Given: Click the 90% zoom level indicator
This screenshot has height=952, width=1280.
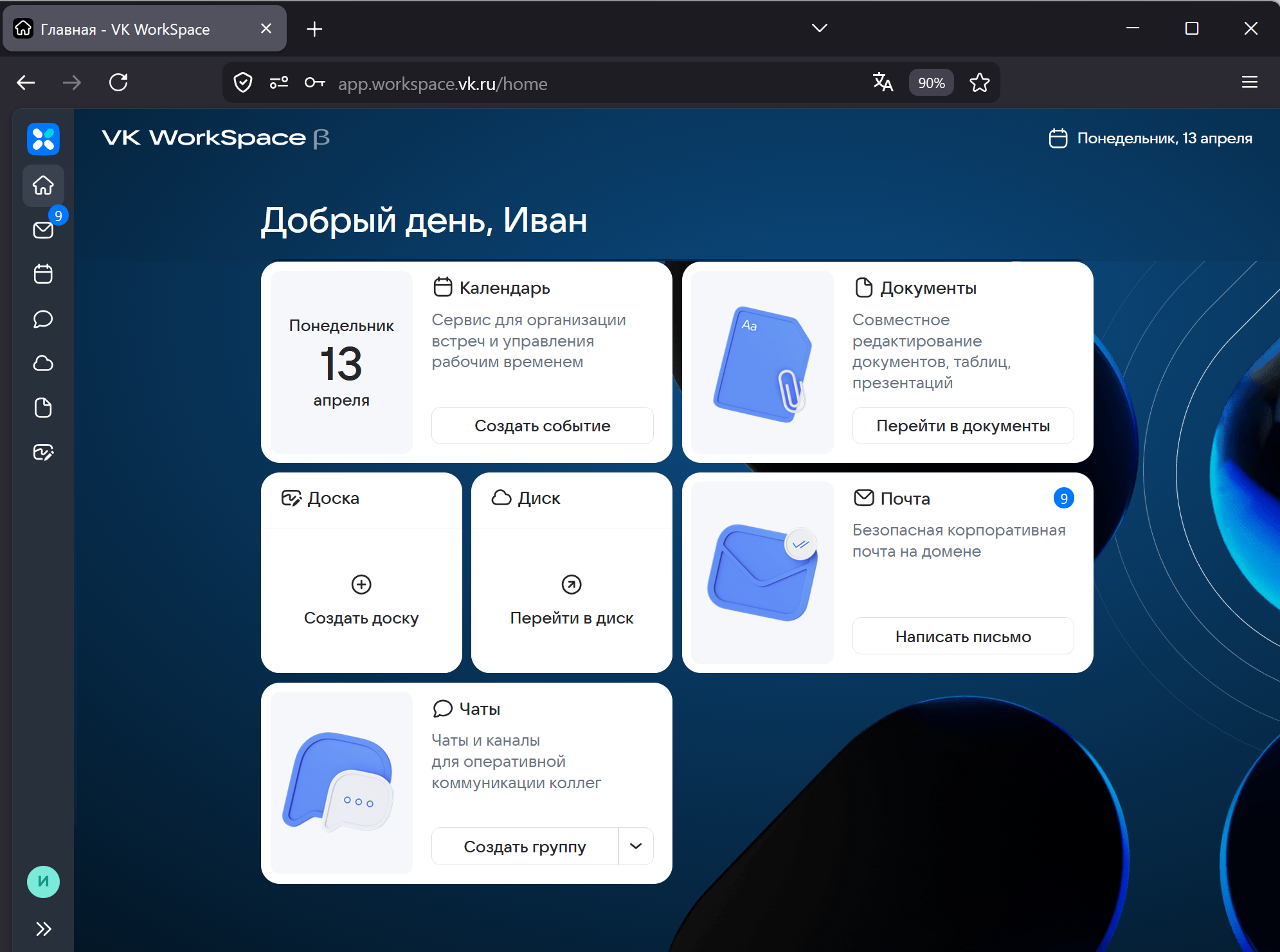Looking at the screenshot, I should (x=930, y=83).
